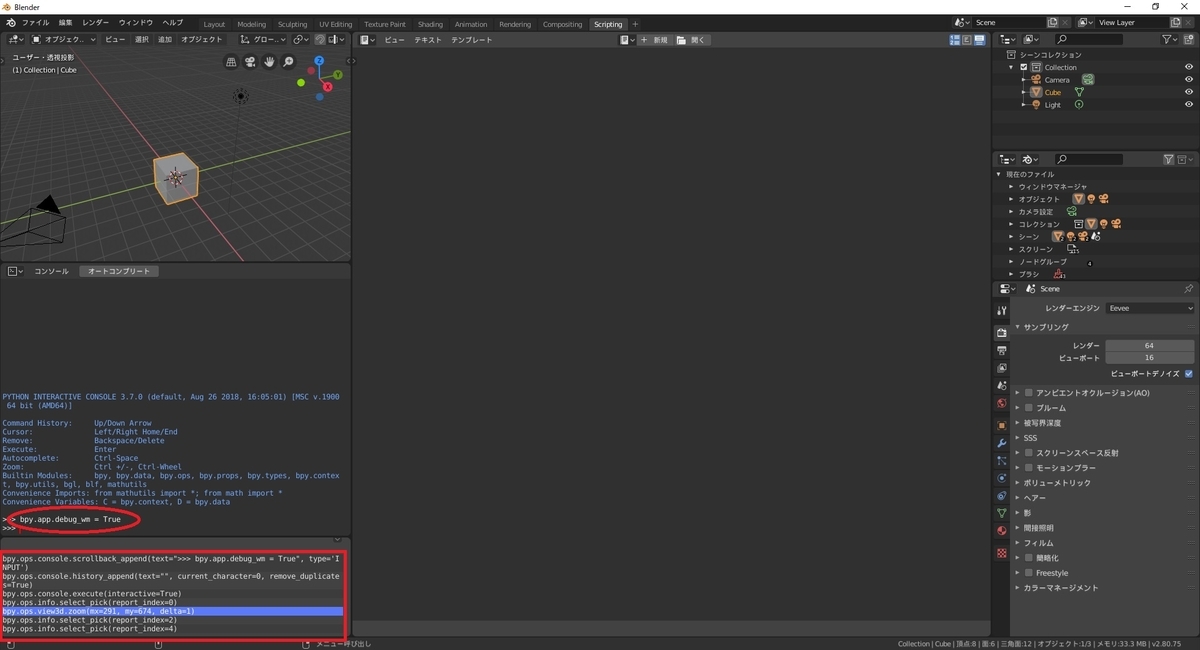Enable Ambient Occlusion (AO) checkbox
This screenshot has height=650, width=1200.
(1028, 393)
